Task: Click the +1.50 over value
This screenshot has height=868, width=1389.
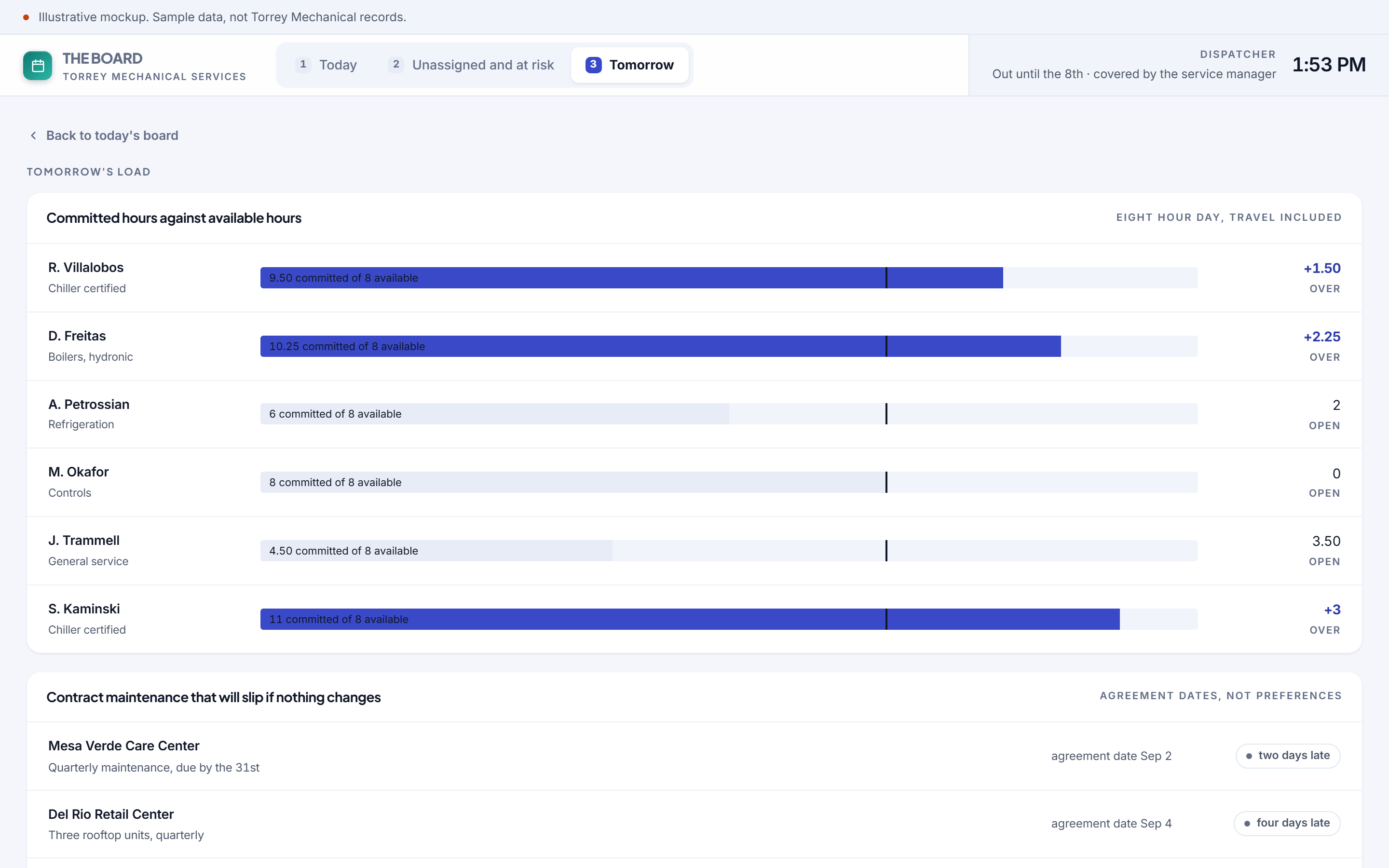Action: [1322, 268]
